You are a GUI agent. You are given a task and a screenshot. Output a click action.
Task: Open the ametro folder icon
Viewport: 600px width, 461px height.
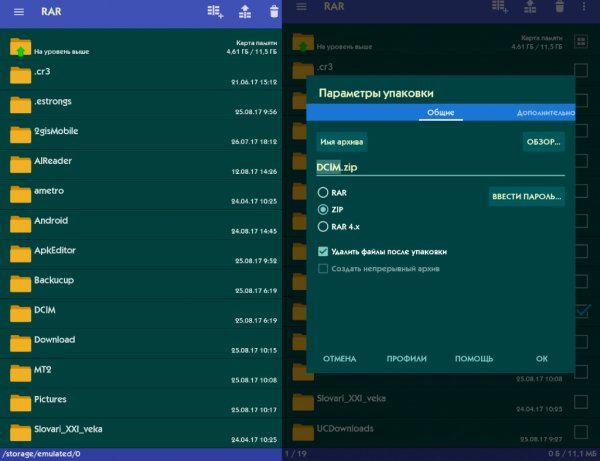[20, 194]
